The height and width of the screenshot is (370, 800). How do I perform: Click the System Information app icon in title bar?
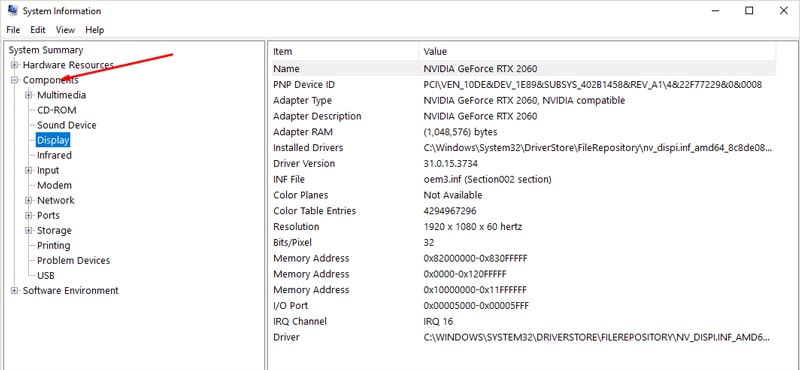tap(13, 11)
